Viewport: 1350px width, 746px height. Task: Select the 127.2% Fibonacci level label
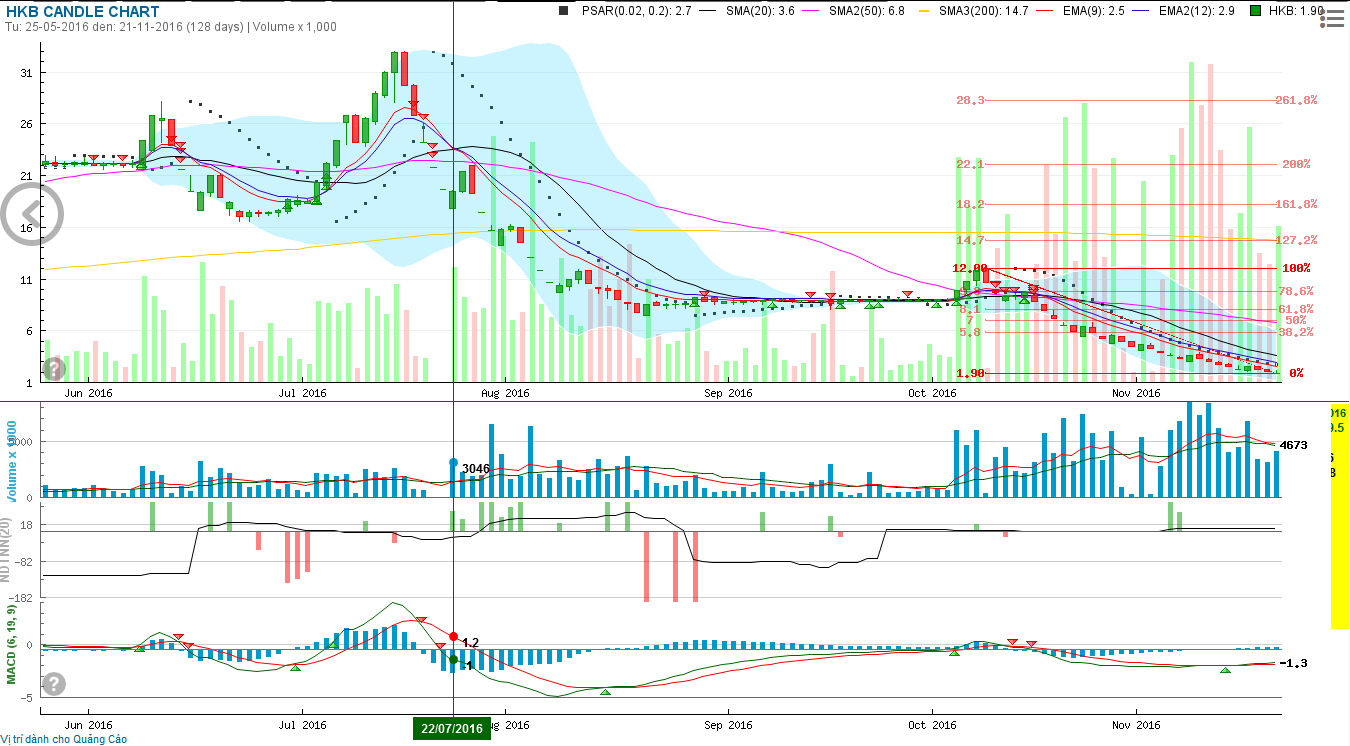[1296, 240]
